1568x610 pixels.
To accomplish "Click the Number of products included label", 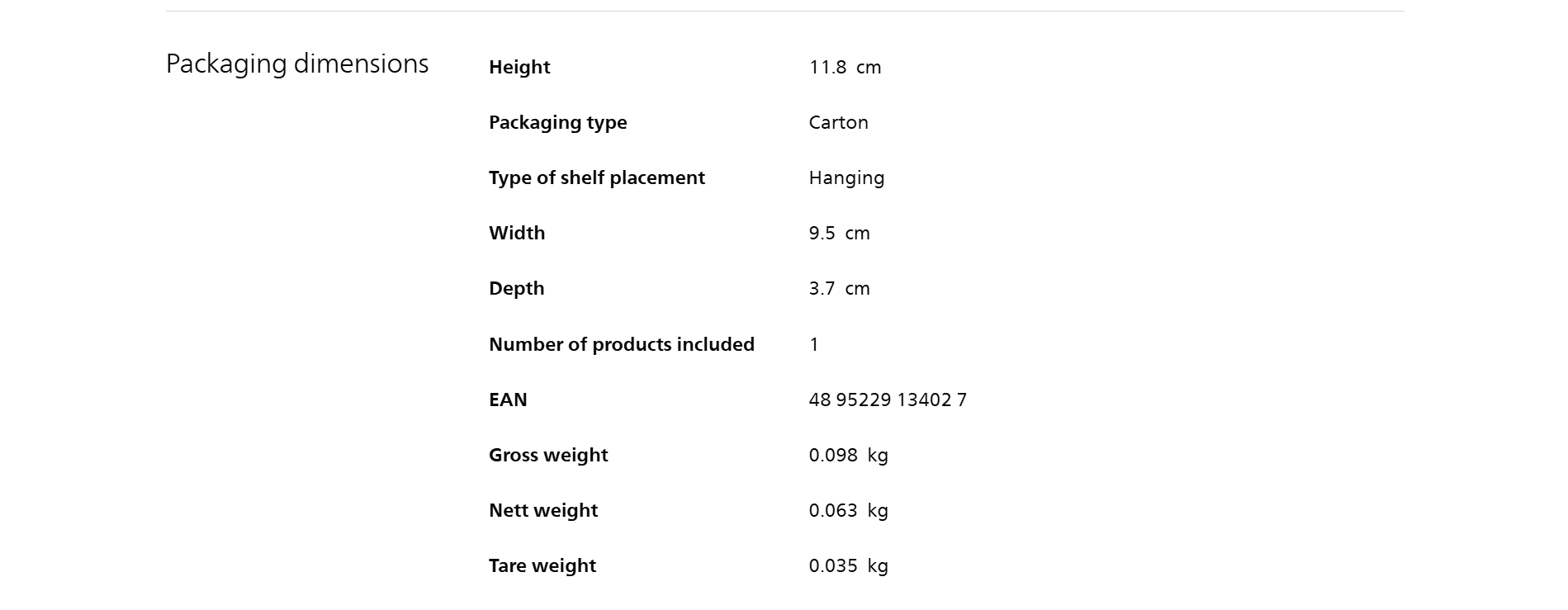I will pyautogui.click(x=621, y=344).
